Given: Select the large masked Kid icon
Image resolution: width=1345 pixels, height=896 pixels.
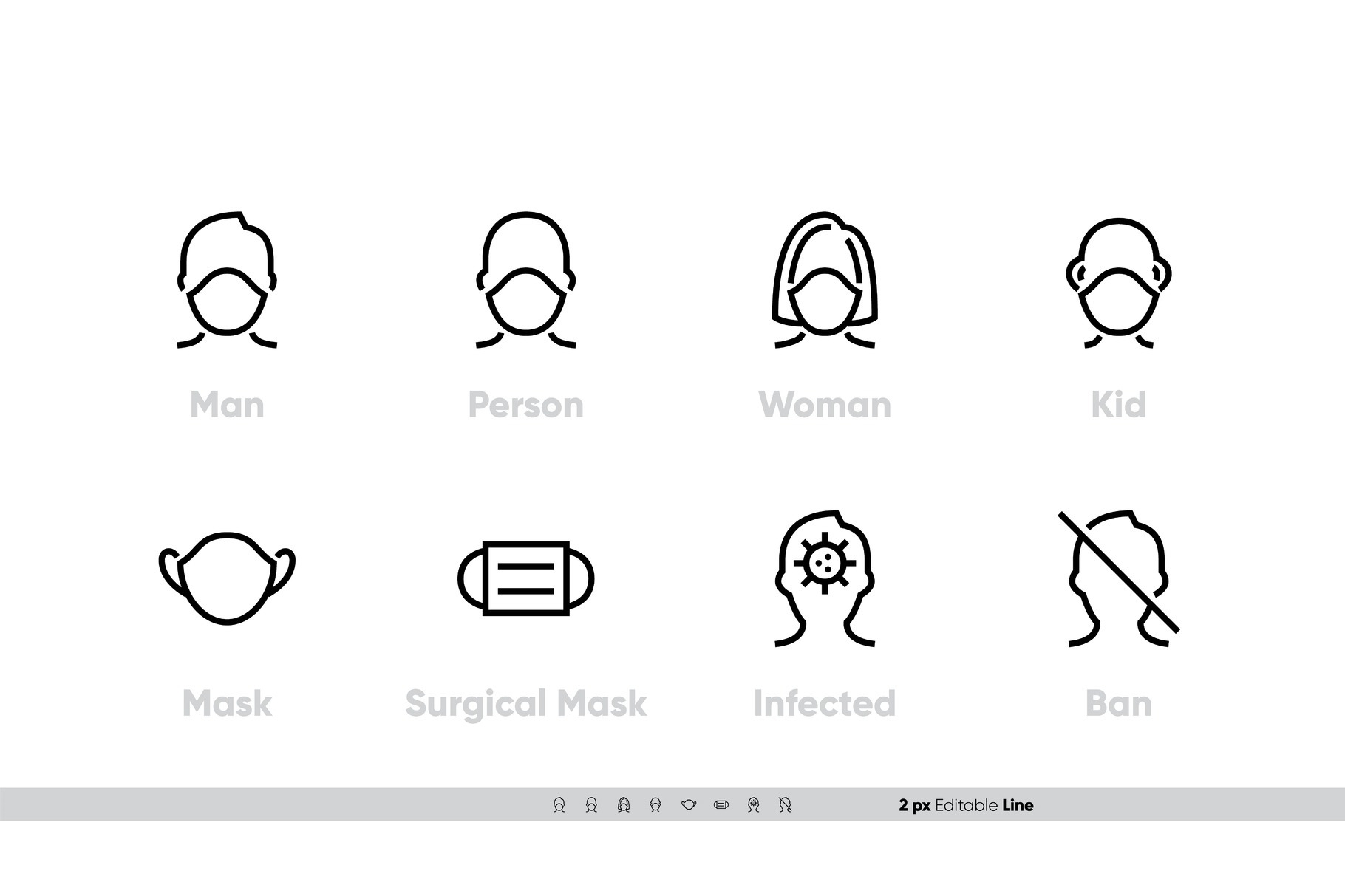Looking at the screenshot, I should (1118, 283).
